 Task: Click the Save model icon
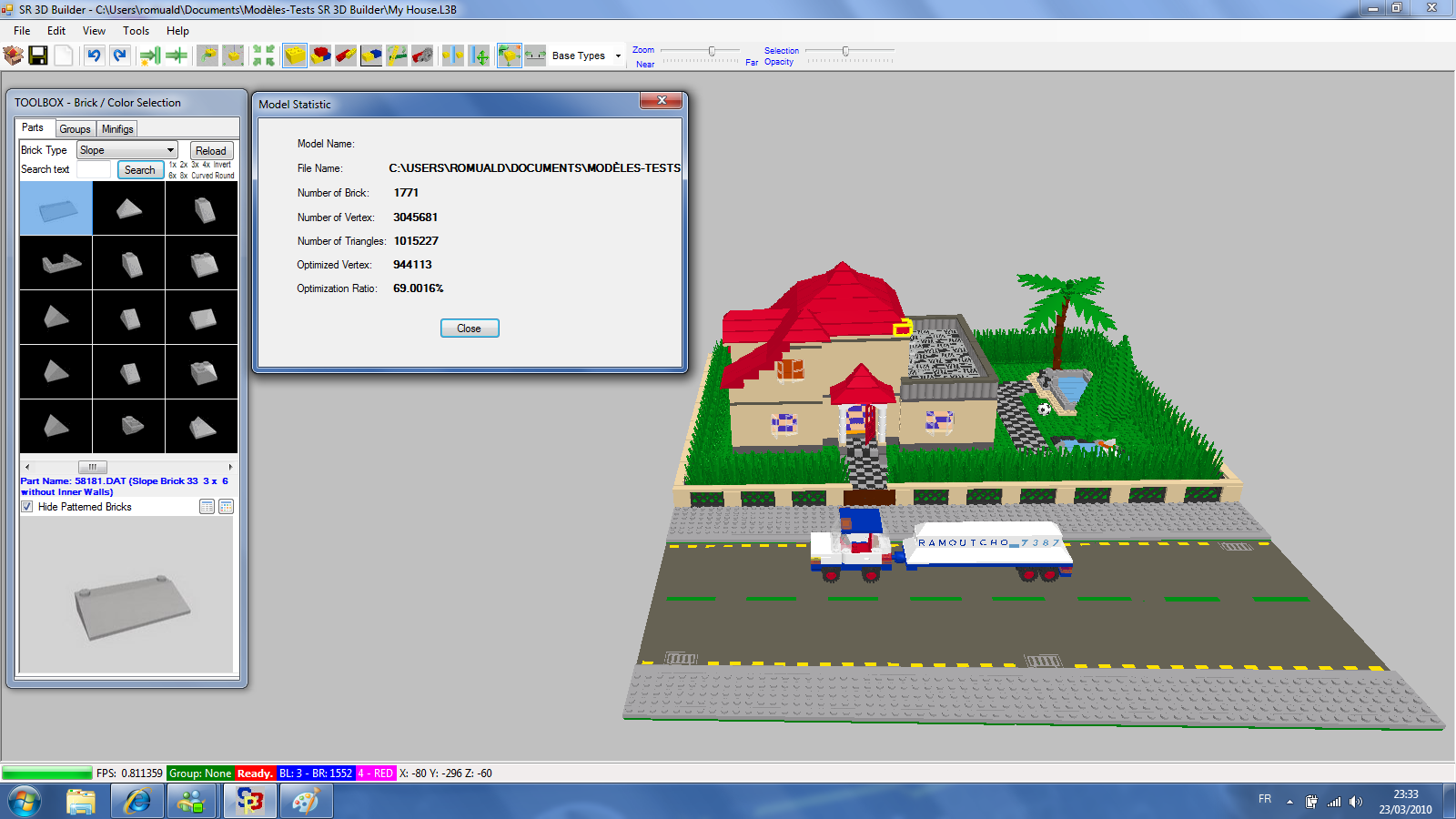(39, 56)
